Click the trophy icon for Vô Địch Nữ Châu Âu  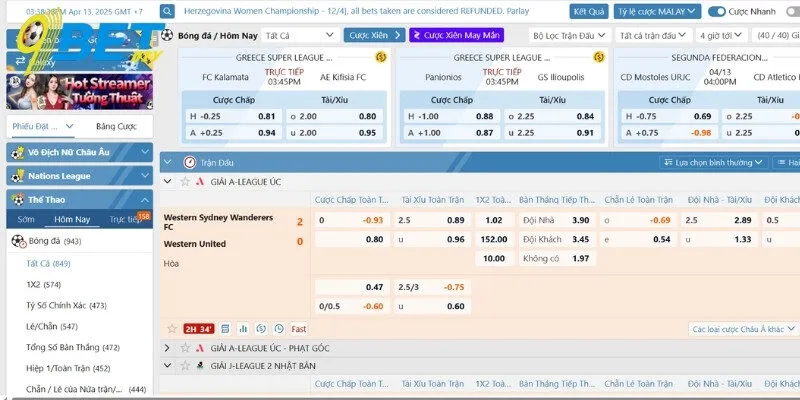pyautogui.click(x=17, y=153)
